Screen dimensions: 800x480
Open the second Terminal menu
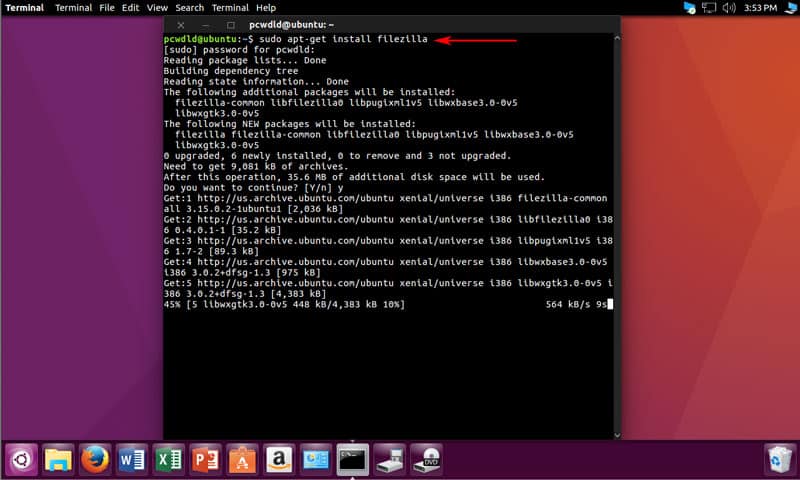230,8
